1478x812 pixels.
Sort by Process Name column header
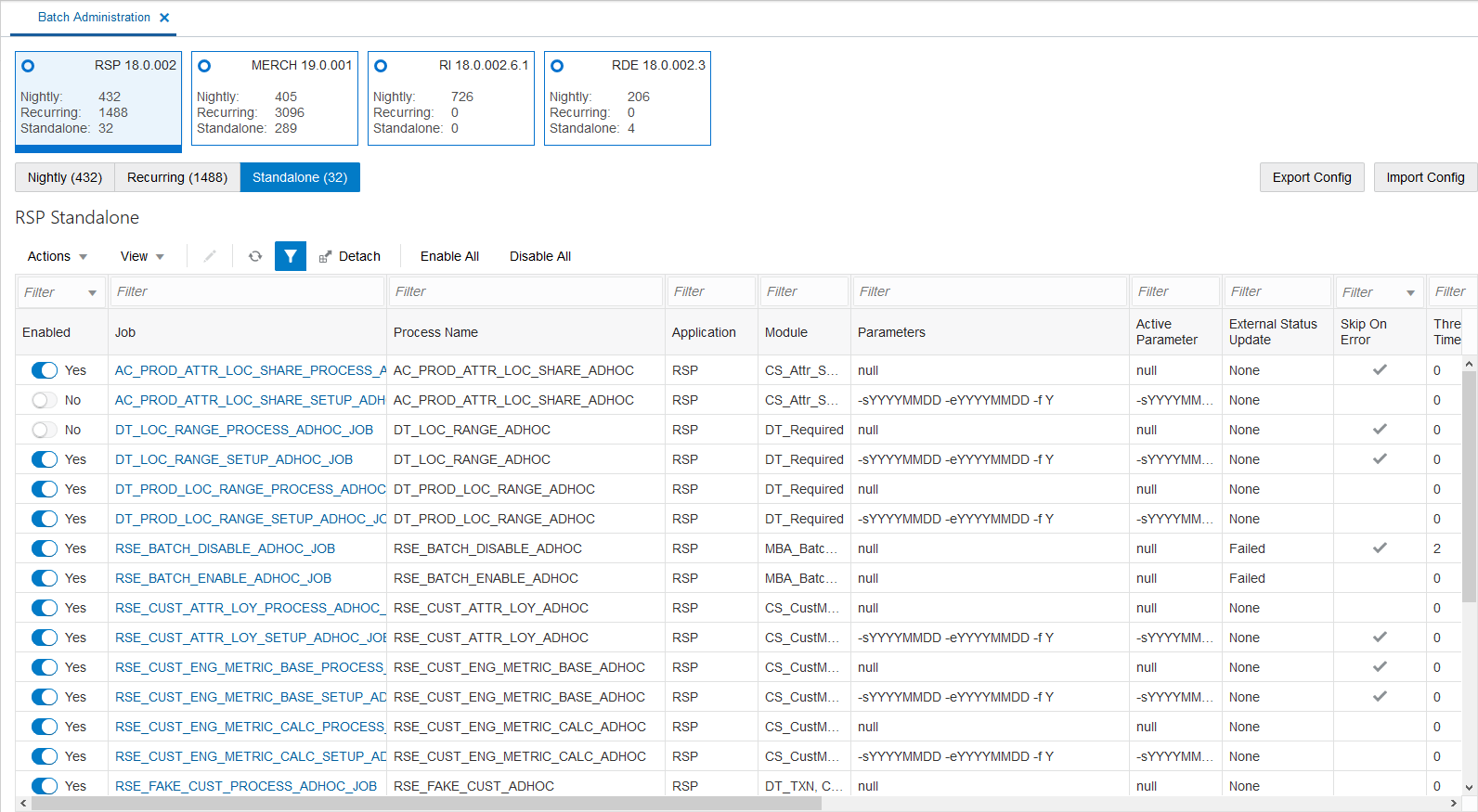pyautogui.click(x=435, y=332)
